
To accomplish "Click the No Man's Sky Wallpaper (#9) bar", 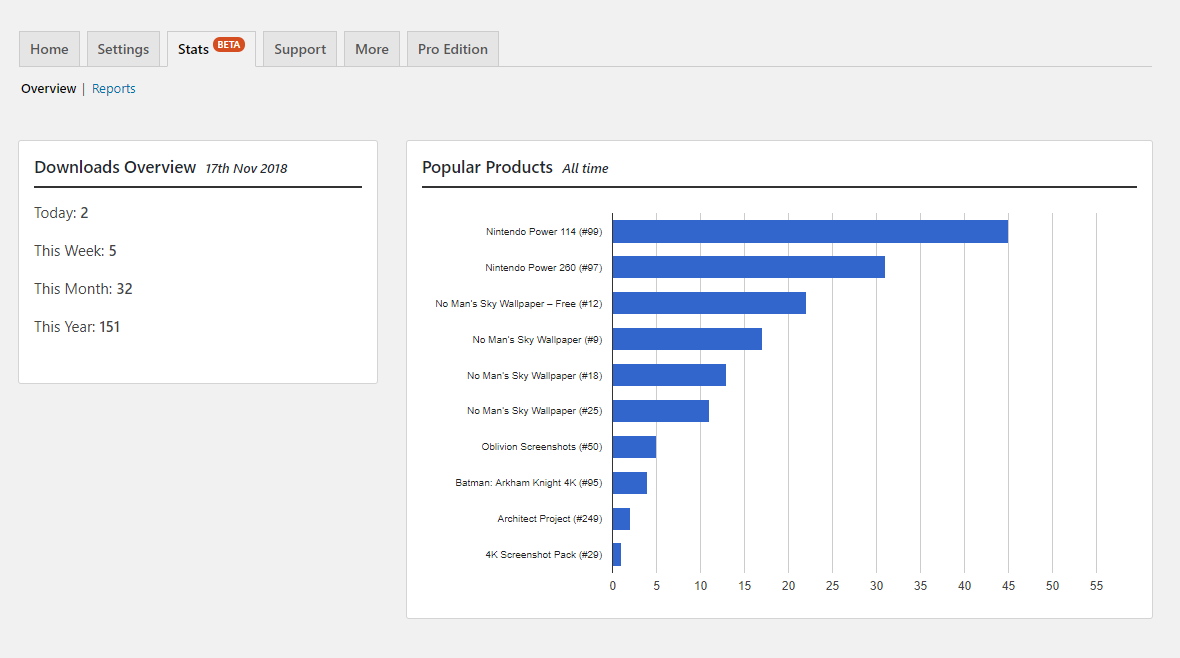I will [x=687, y=339].
